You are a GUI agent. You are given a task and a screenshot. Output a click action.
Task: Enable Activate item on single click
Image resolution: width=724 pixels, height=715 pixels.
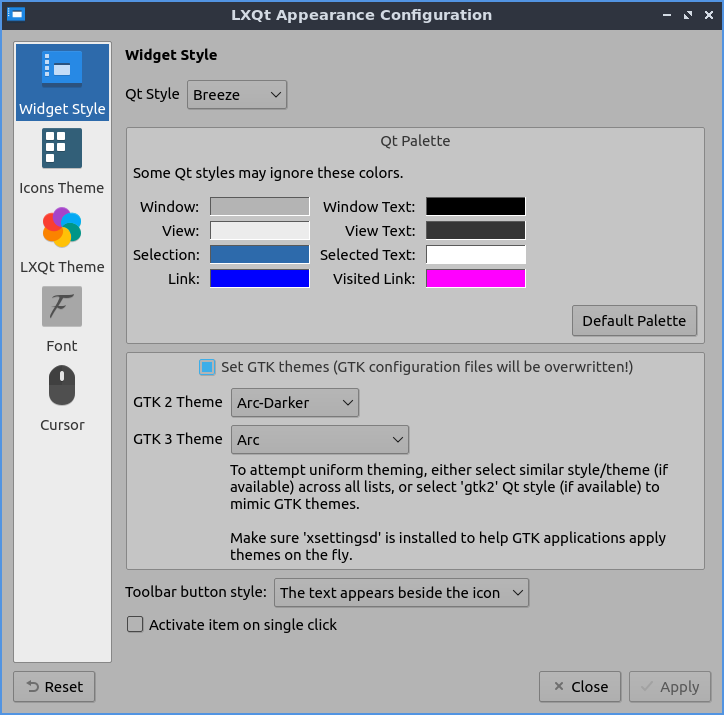click(x=136, y=625)
